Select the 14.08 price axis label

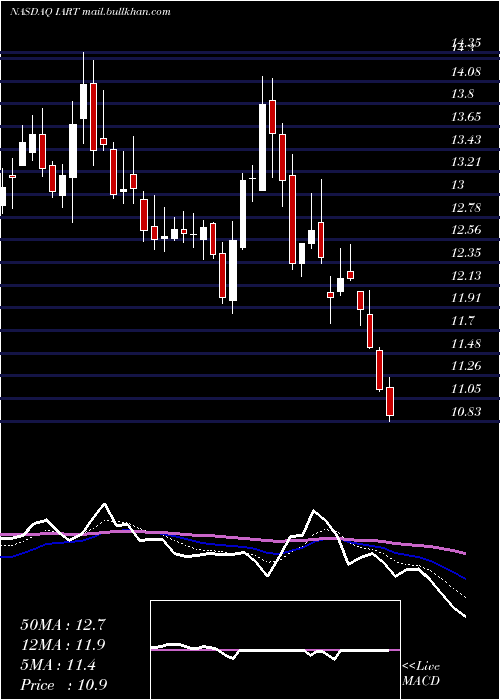[466, 71]
